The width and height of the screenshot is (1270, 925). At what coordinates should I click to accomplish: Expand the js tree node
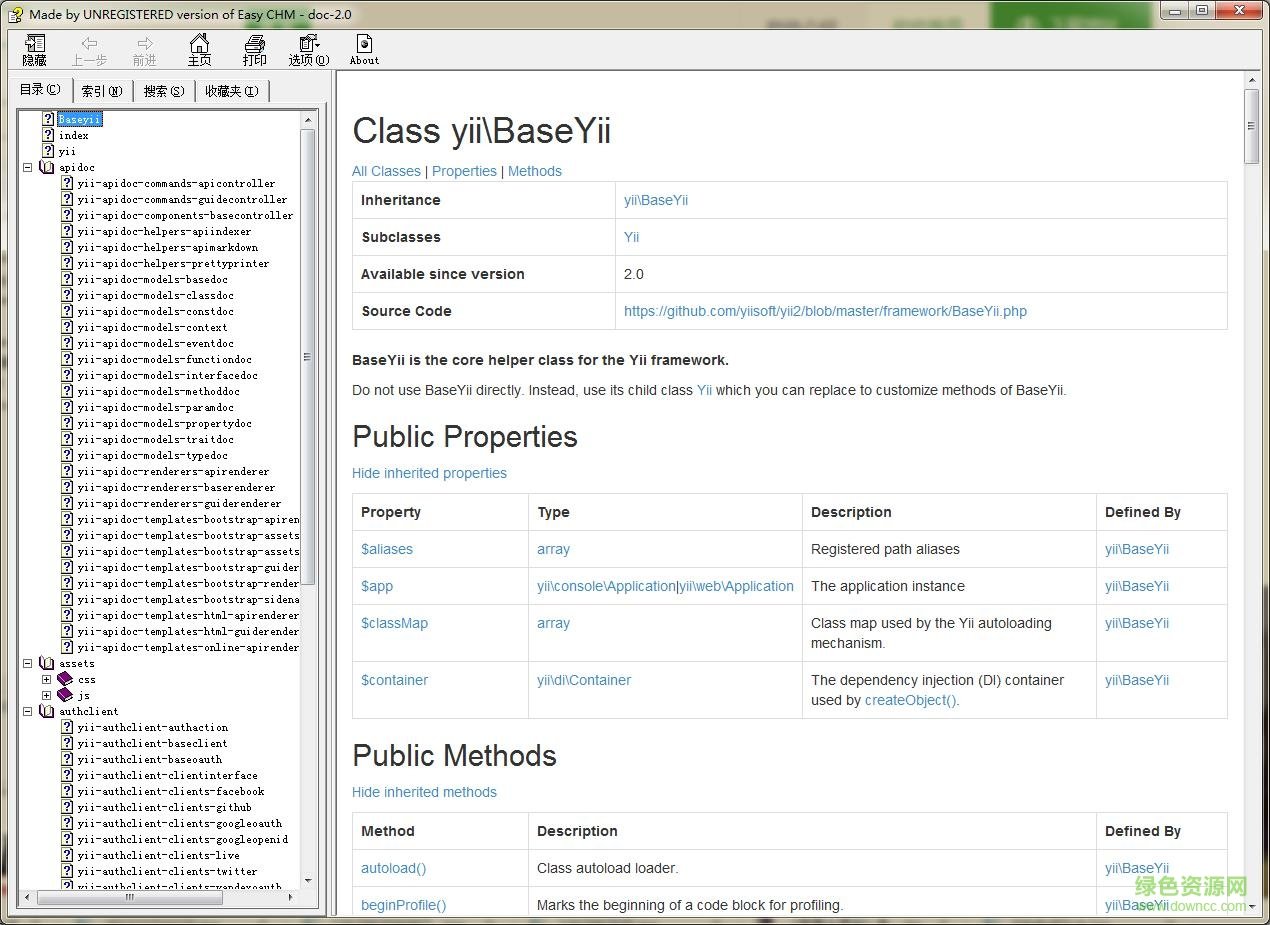coord(46,695)
